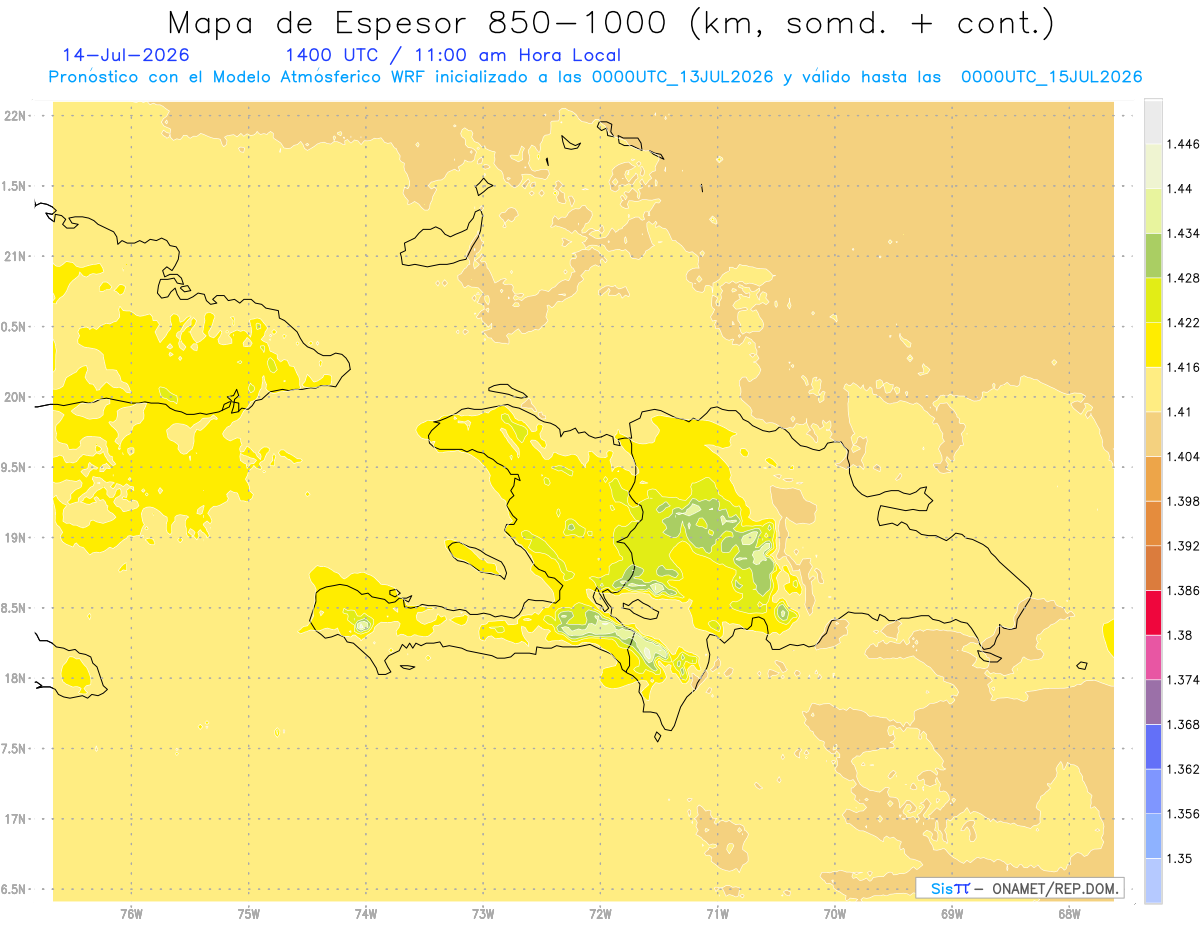The height and width of the screenshot is (927, 1200).
Task: Click the longitude label '71W'
Action: click(718, 914)
